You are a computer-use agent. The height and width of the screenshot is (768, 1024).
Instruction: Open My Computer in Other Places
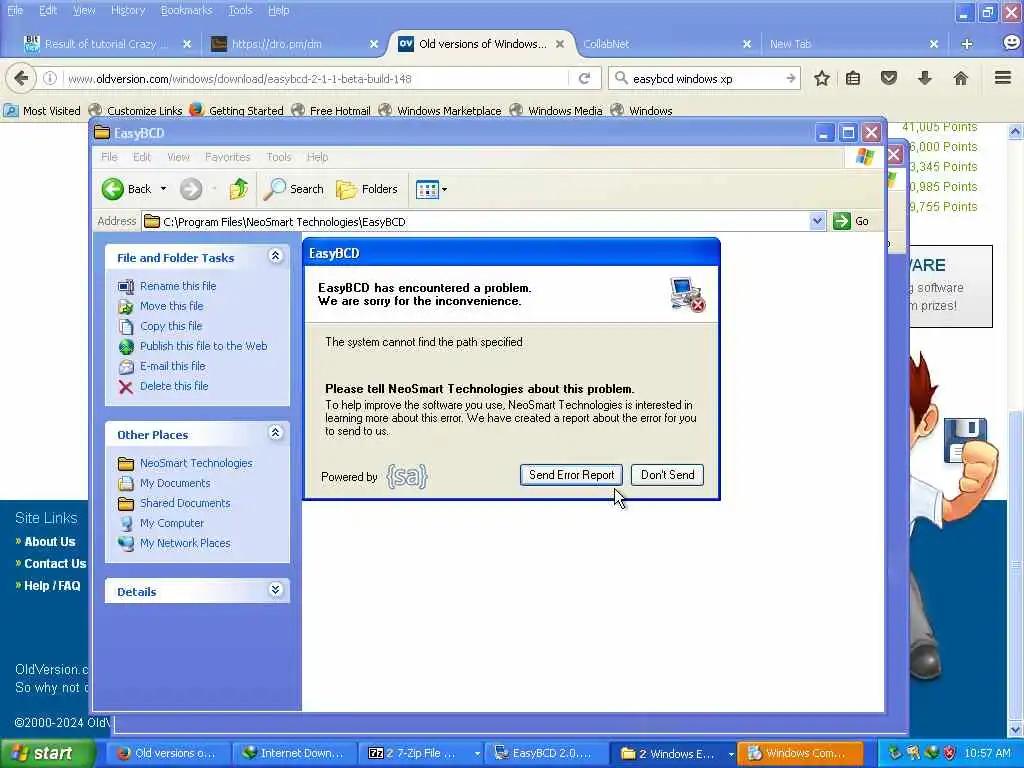(172, 523)
